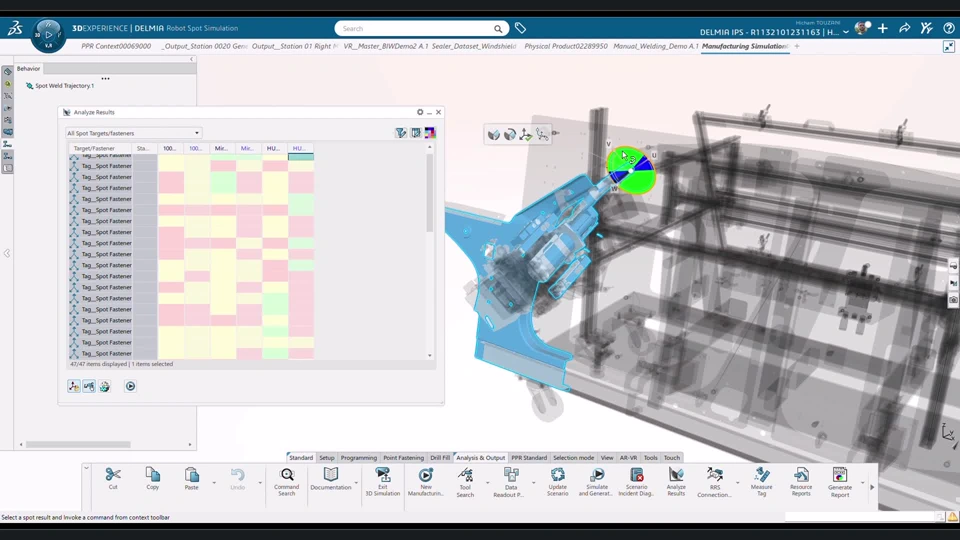This screenshot has height=540, width=960.
Task: Toggle third globe button in Analyze Results bottom row
Action: [x=105, y=386]
